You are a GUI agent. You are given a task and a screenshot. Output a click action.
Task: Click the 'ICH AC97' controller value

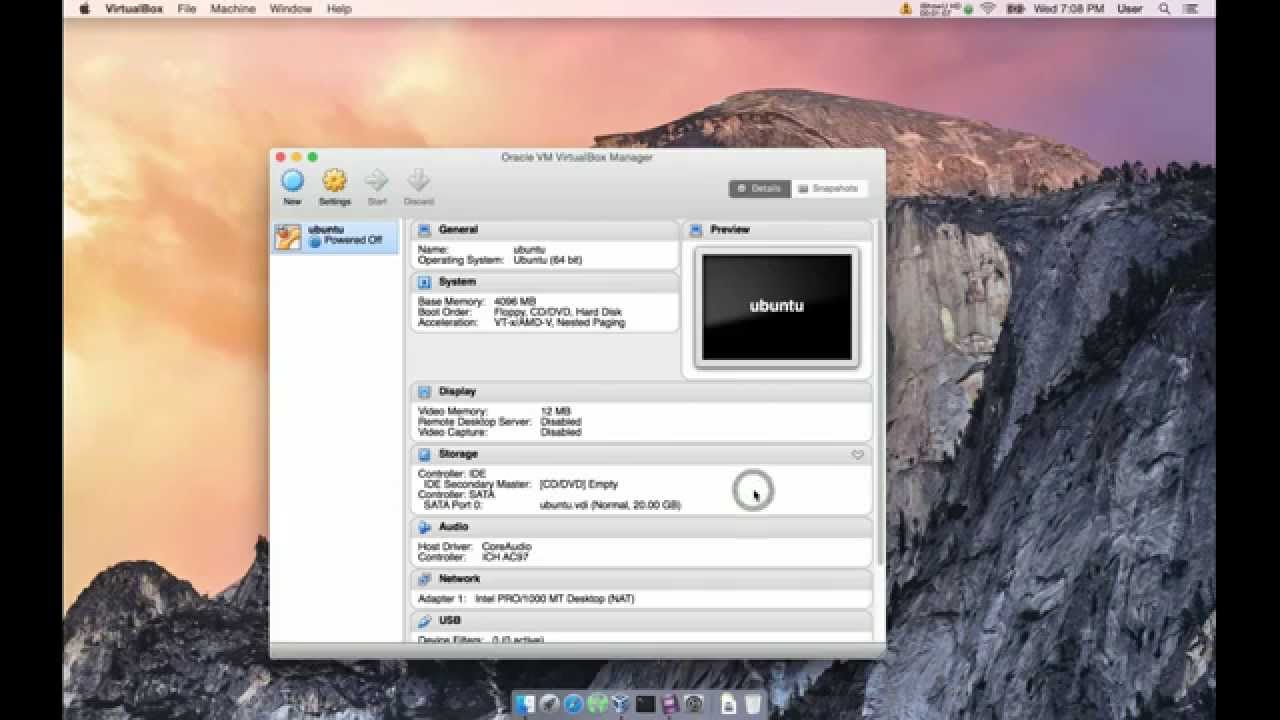pos(505,557)
